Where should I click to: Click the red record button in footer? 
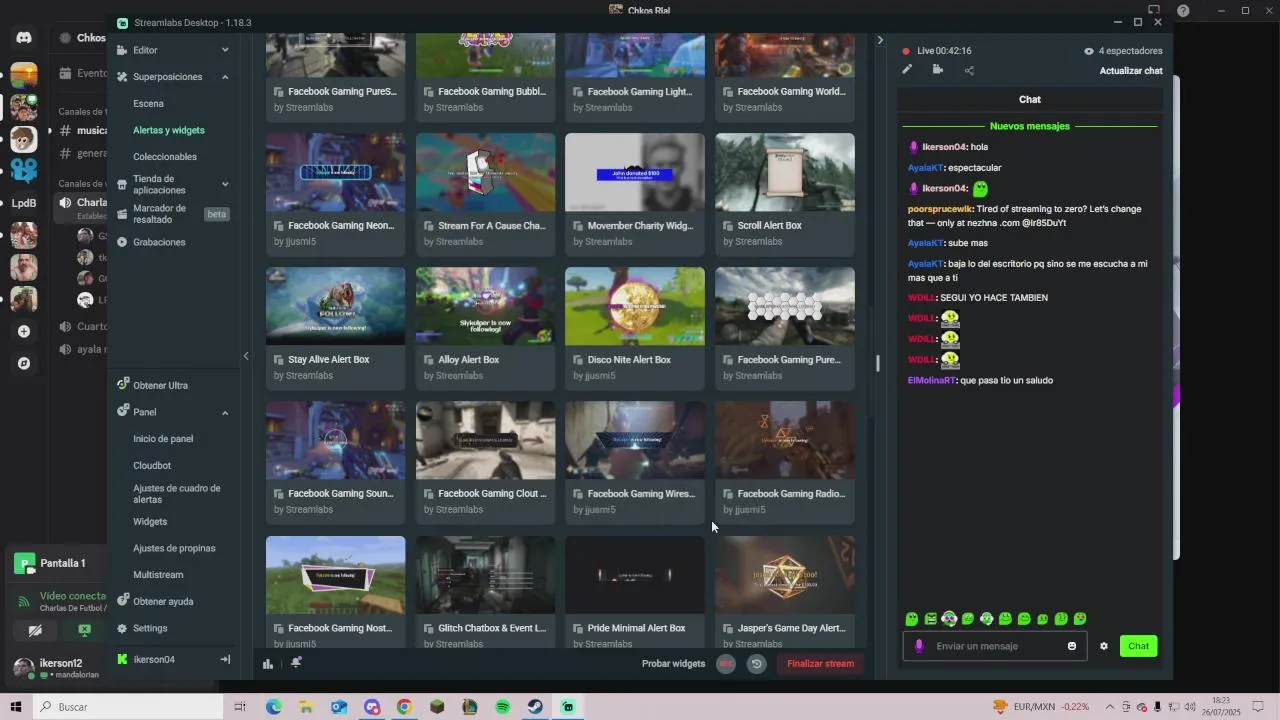pos(726,663)
